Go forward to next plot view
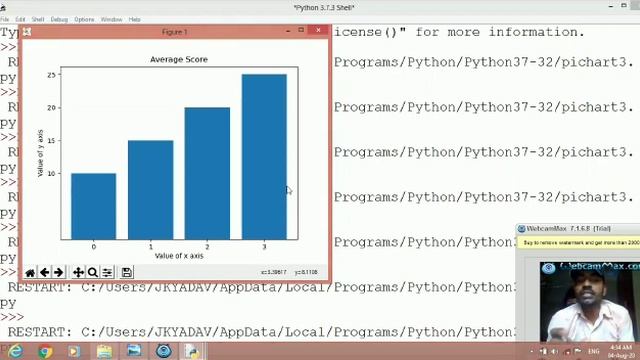 58,272
